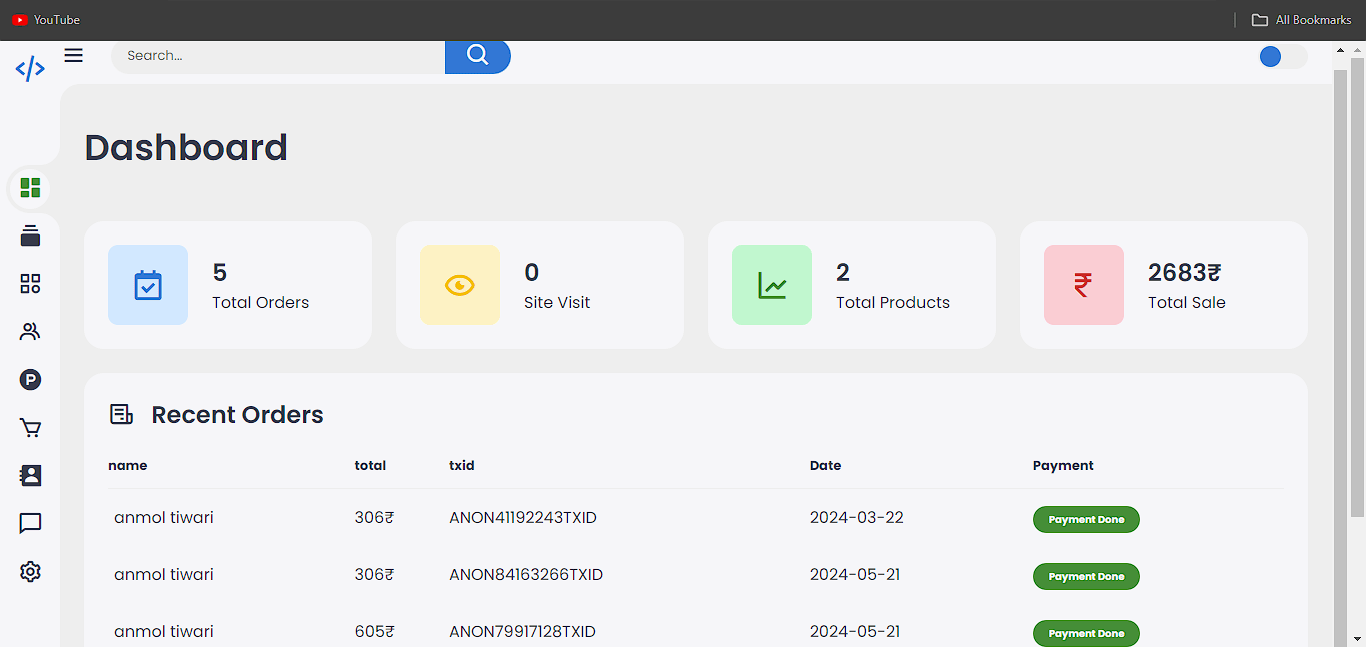Open the settings gear sidebar icon
The height and width of the screenshot is (647, 1366).
[30, 571]
